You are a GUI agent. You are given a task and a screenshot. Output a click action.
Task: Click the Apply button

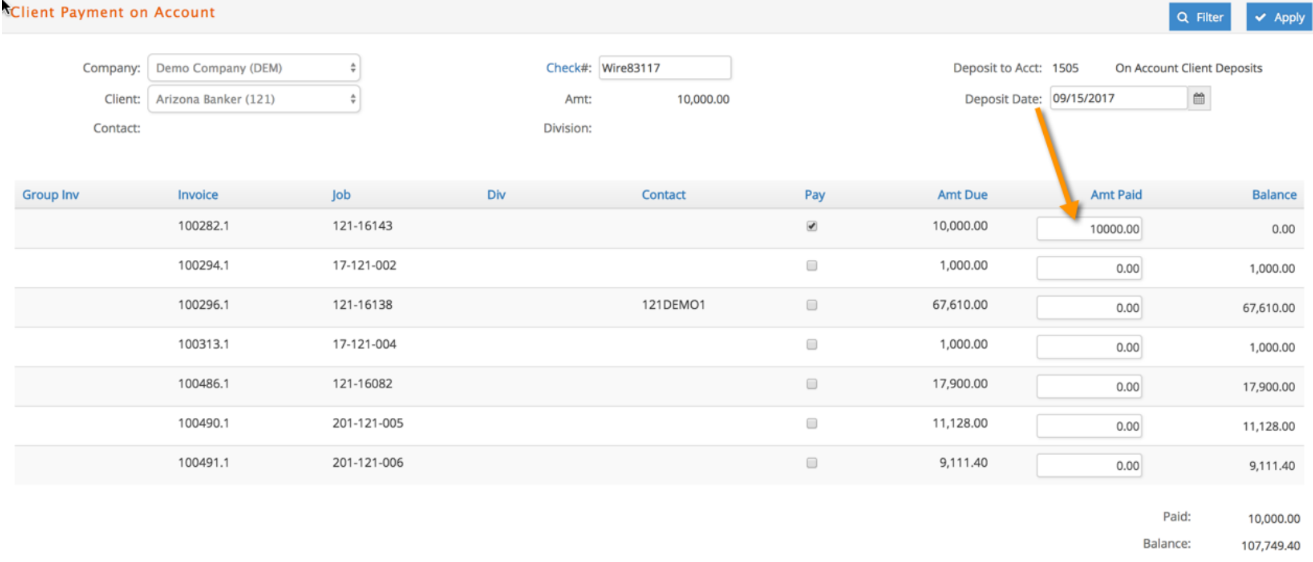[x=1279, y=17]
